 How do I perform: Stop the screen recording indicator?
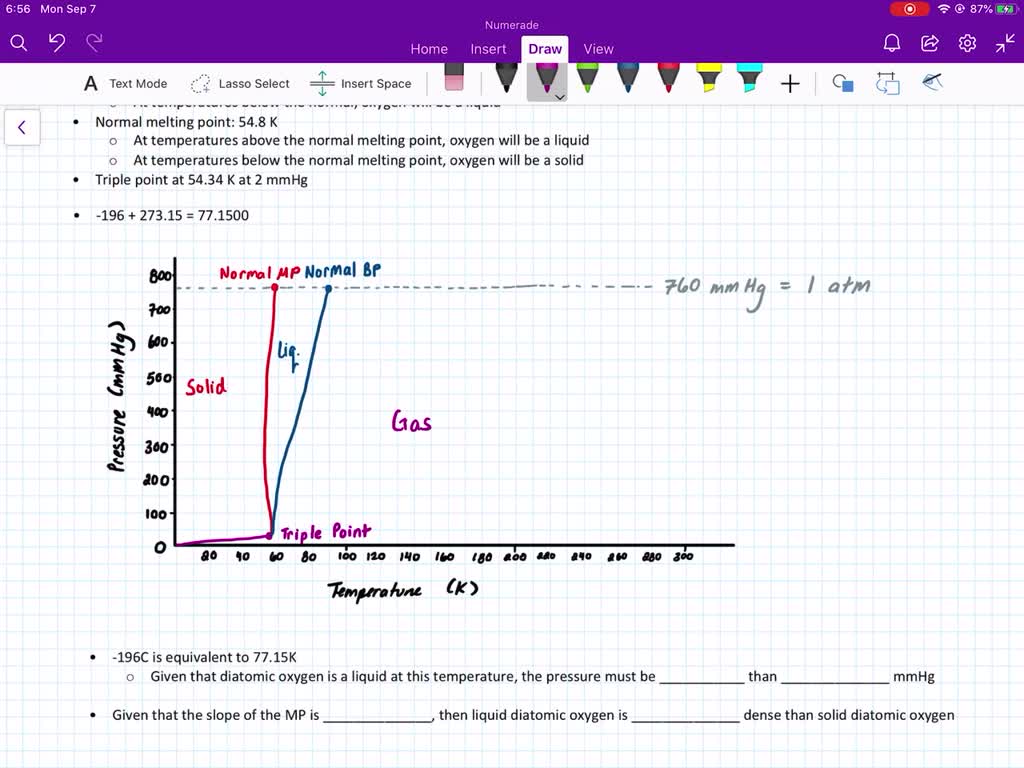pyautogui.click(x=909, y=9)
